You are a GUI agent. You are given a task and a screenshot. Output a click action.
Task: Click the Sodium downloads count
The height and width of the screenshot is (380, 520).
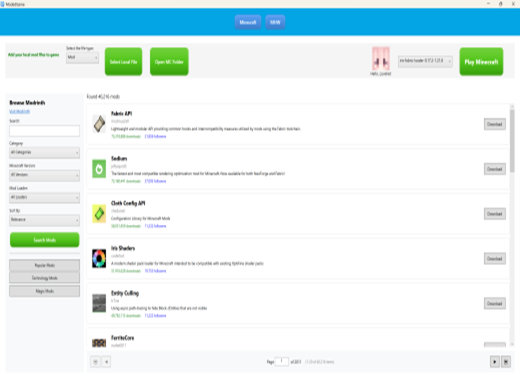click(x=126, y=181)
